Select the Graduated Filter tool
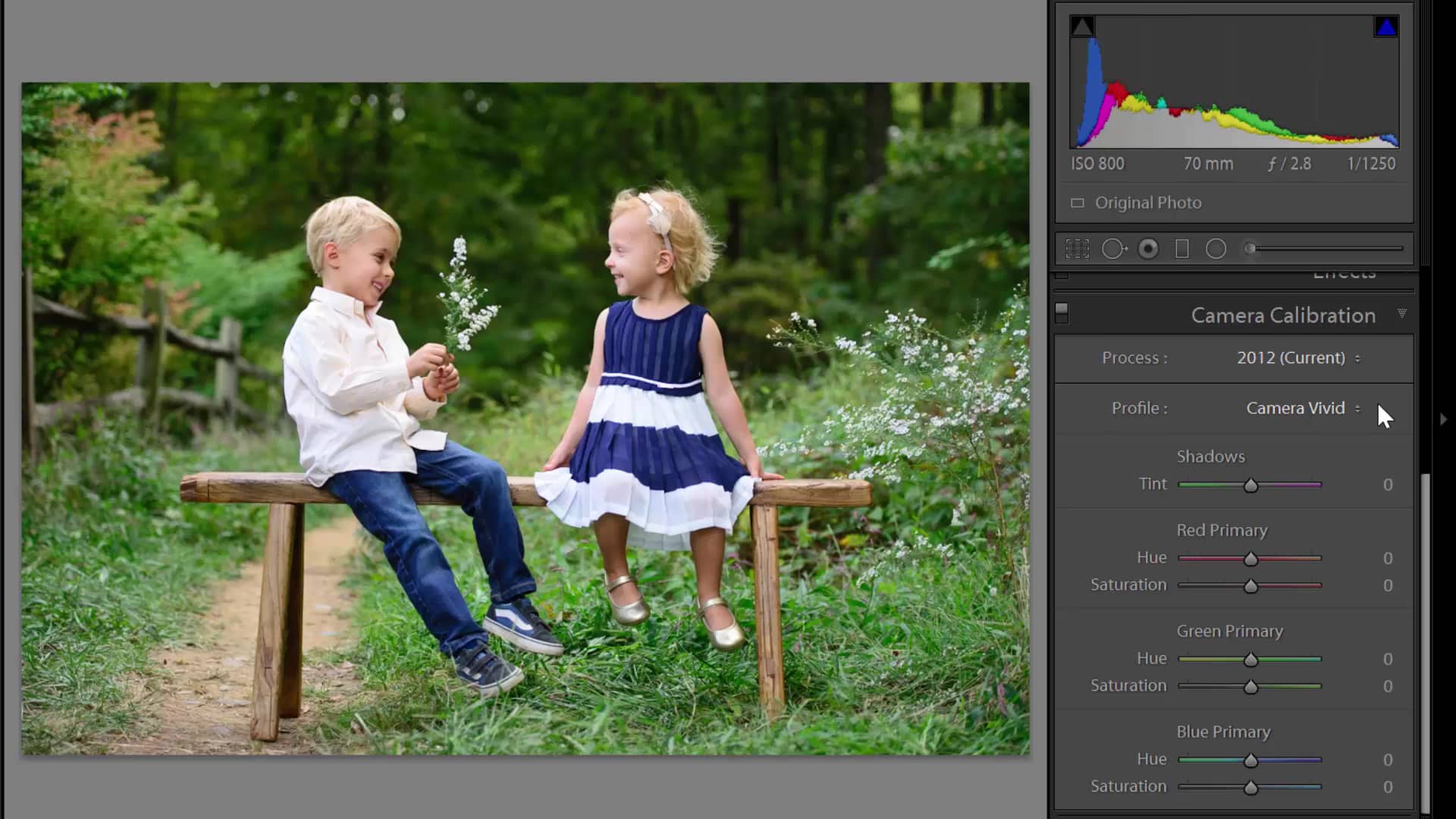Screen dimensions: 1456x819 1182,249
